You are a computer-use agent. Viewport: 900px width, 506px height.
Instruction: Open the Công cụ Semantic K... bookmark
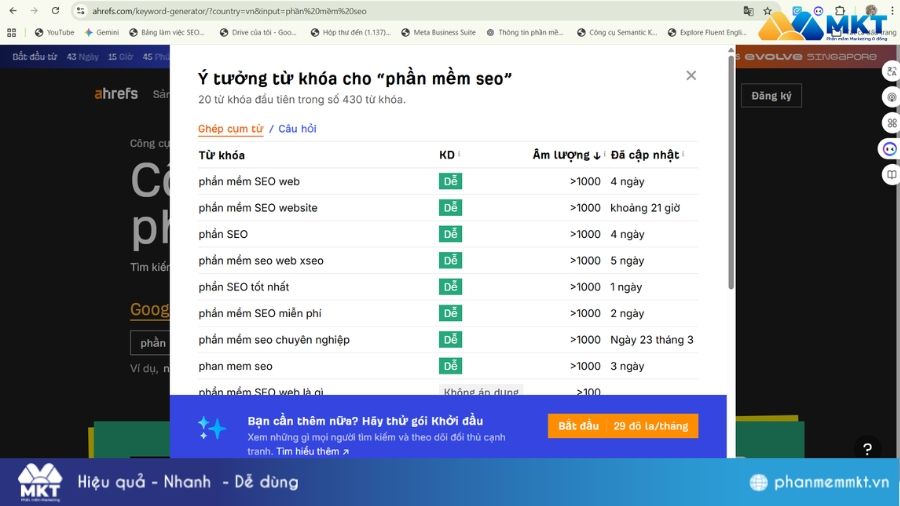pos(617,33)
